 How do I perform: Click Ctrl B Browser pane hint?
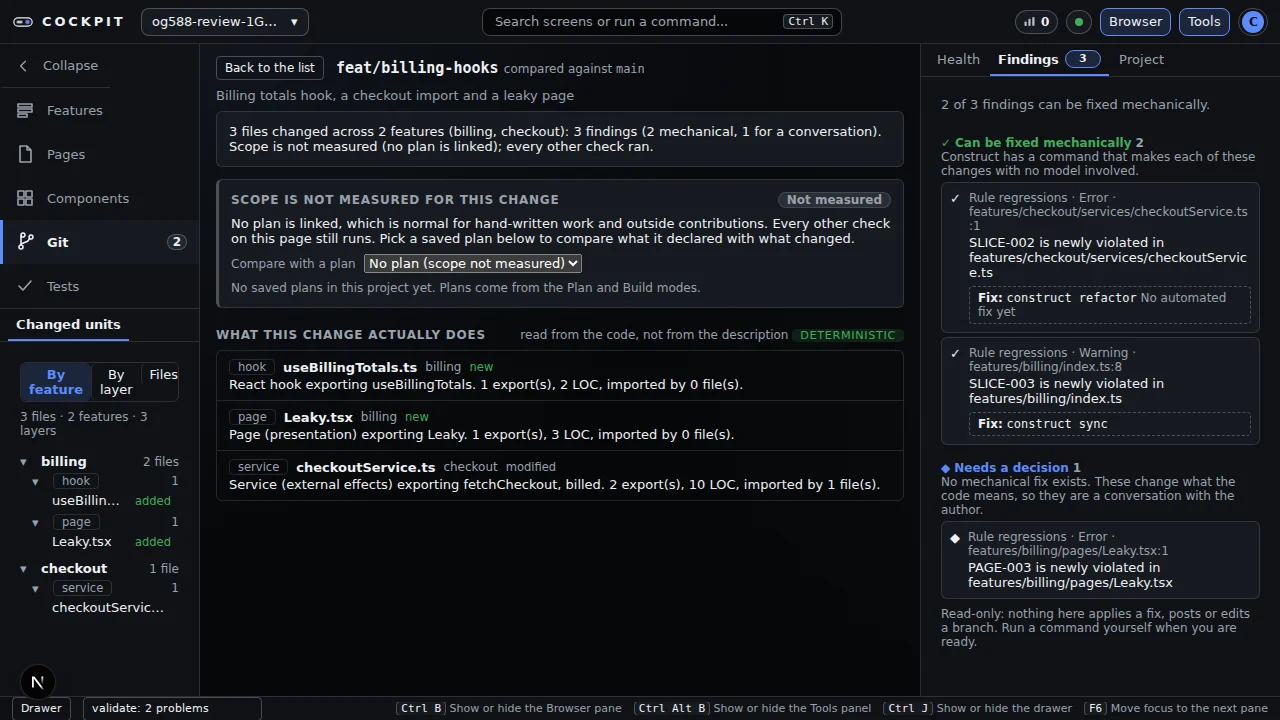(509, 708)
